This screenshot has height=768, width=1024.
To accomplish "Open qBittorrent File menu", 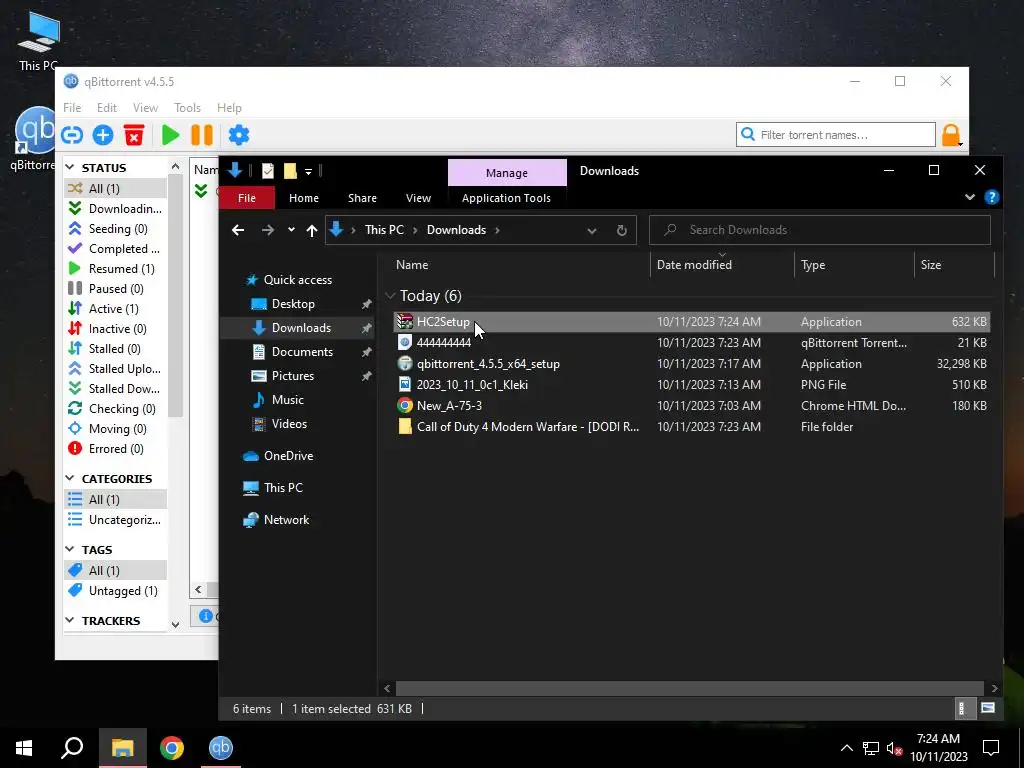I will (72, 108).
